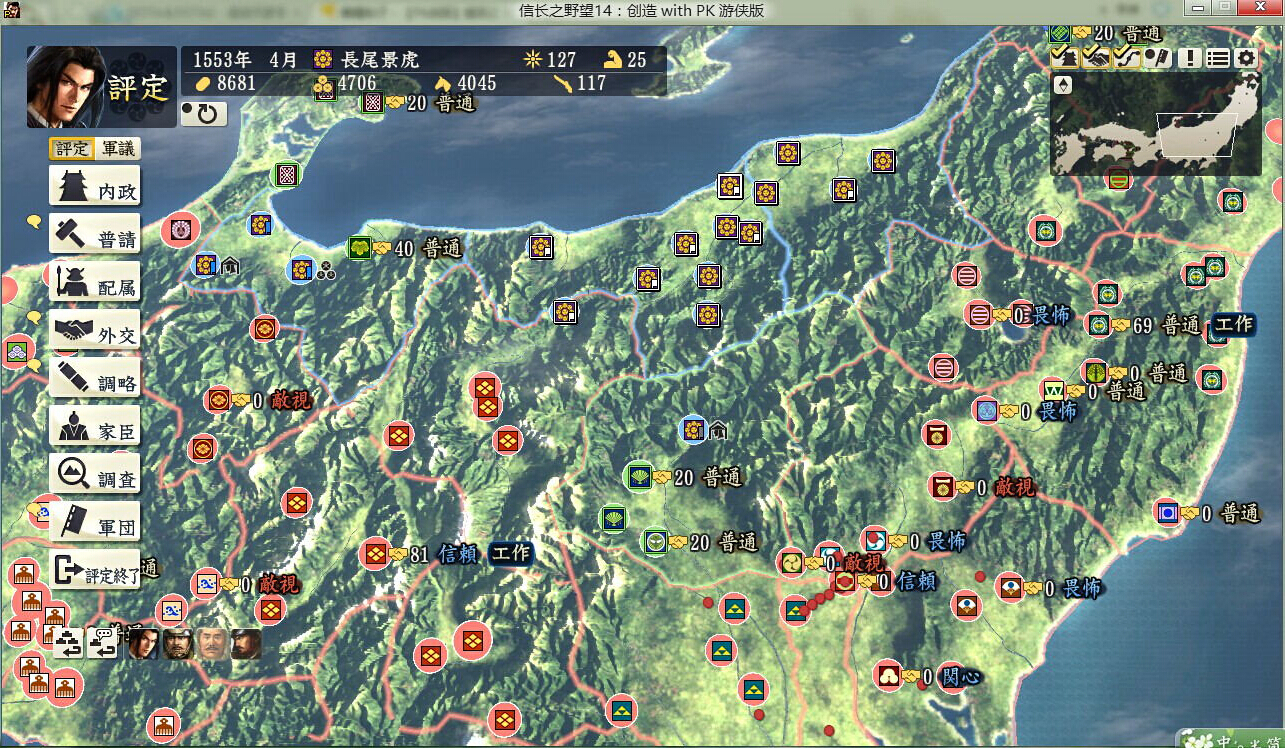The width and height of the screenshot is (1285, 748).
Task: Click the speech bubble beside 軍団
Action: pyautogui.click(x=35, y=511)
